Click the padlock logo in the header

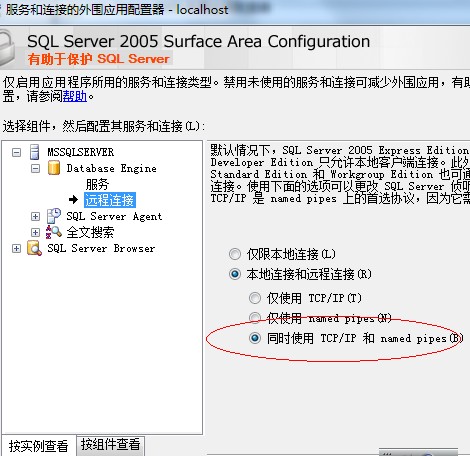point(7,48)
